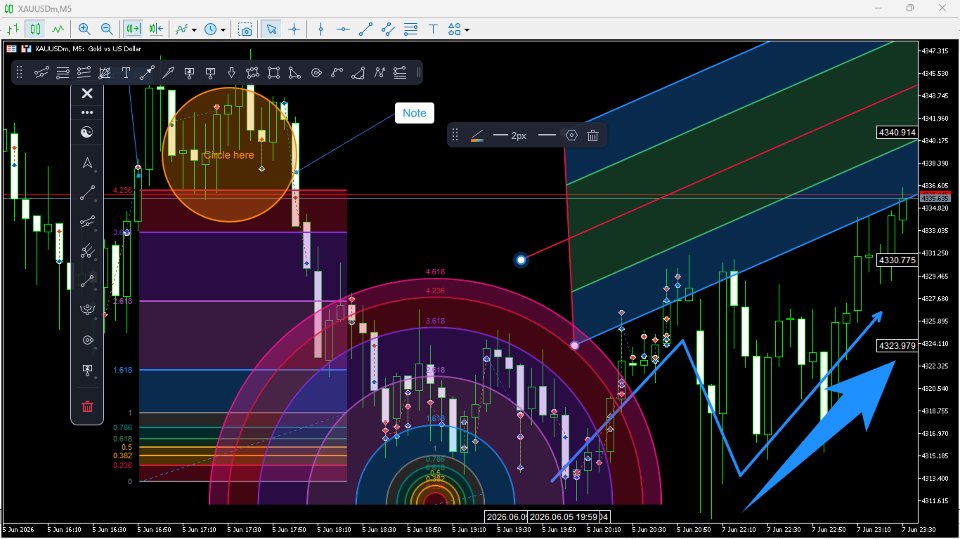Click the 4340.914 price label
The image size is (960, 539).
coord(897,132)
